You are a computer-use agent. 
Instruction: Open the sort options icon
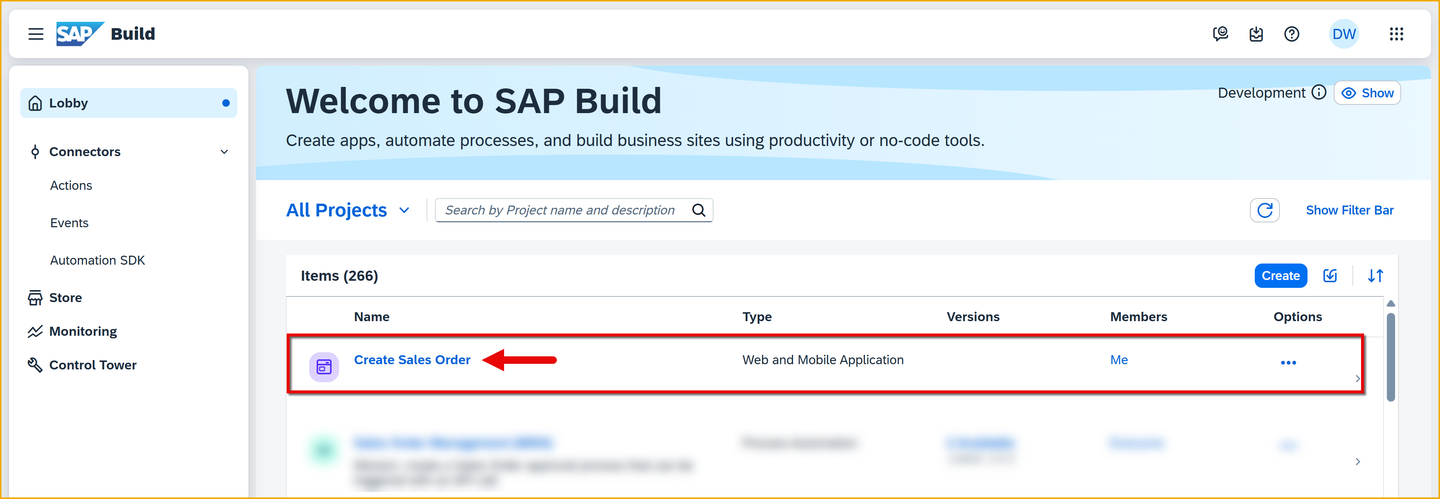click(x=1376, y=276)
